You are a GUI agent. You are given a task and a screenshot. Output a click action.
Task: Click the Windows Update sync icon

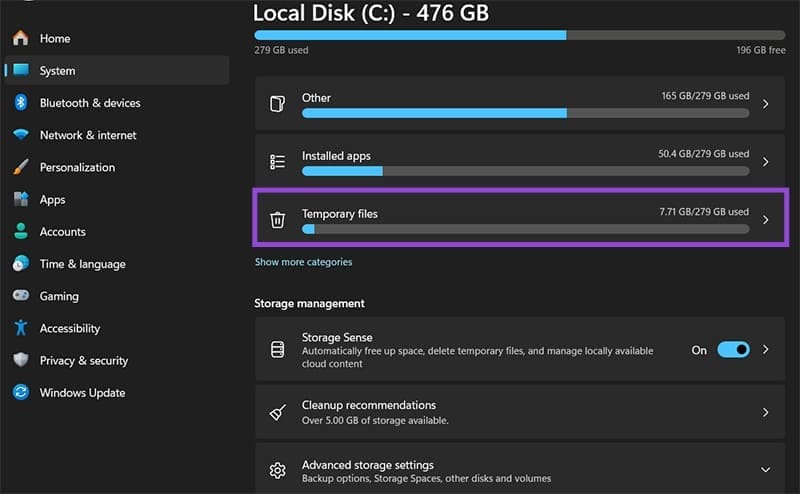point(21,392)
